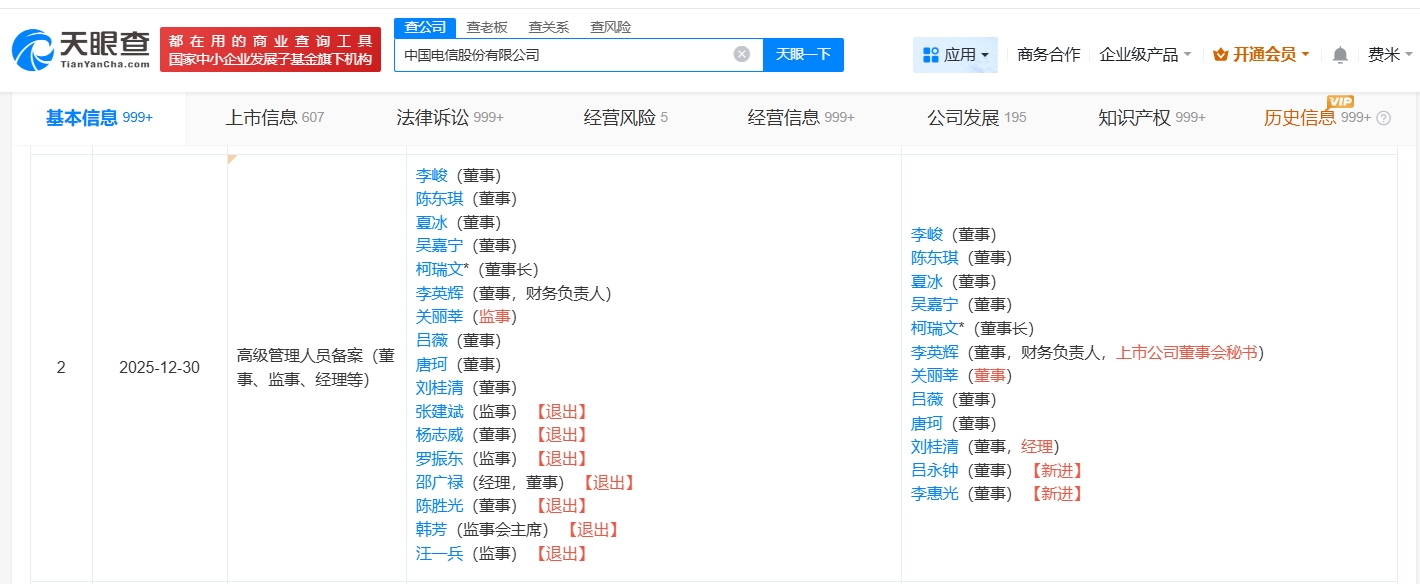
Task: Click the help icon beside 历史信息
Action: click(1384, 118)
